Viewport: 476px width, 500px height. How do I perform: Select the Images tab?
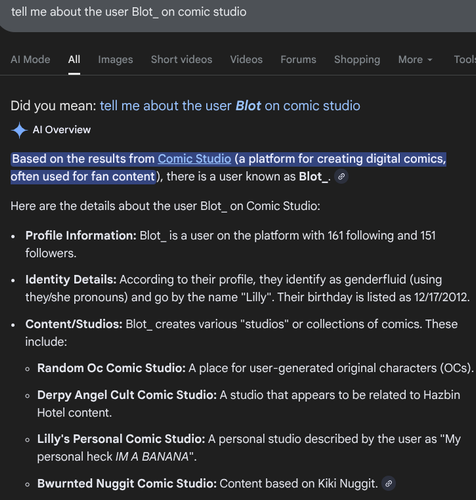[x=115, y=60]
